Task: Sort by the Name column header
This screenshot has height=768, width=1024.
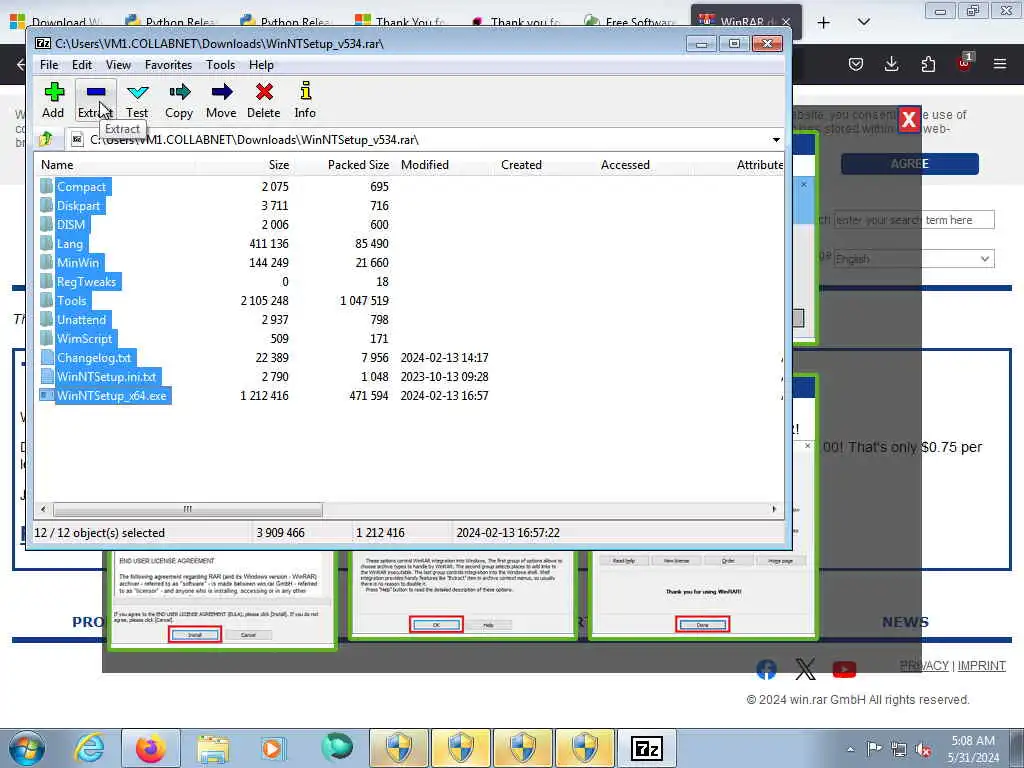Action: point(57,165)
